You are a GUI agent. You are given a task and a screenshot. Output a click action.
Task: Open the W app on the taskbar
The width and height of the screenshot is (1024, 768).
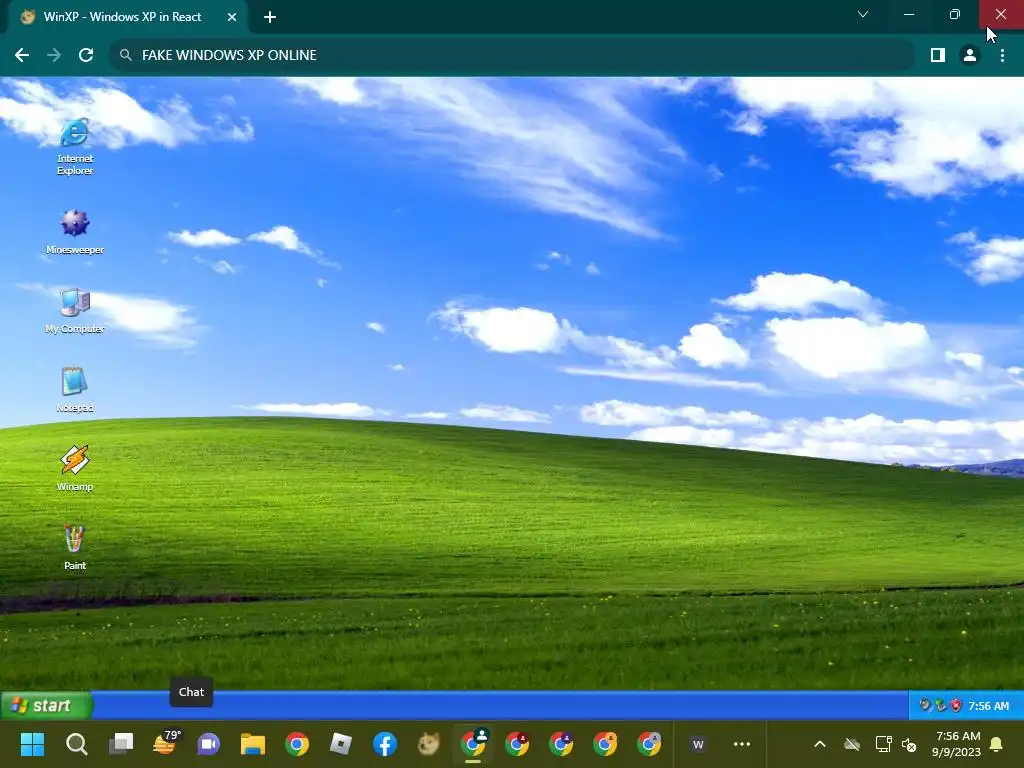[698, 744]
